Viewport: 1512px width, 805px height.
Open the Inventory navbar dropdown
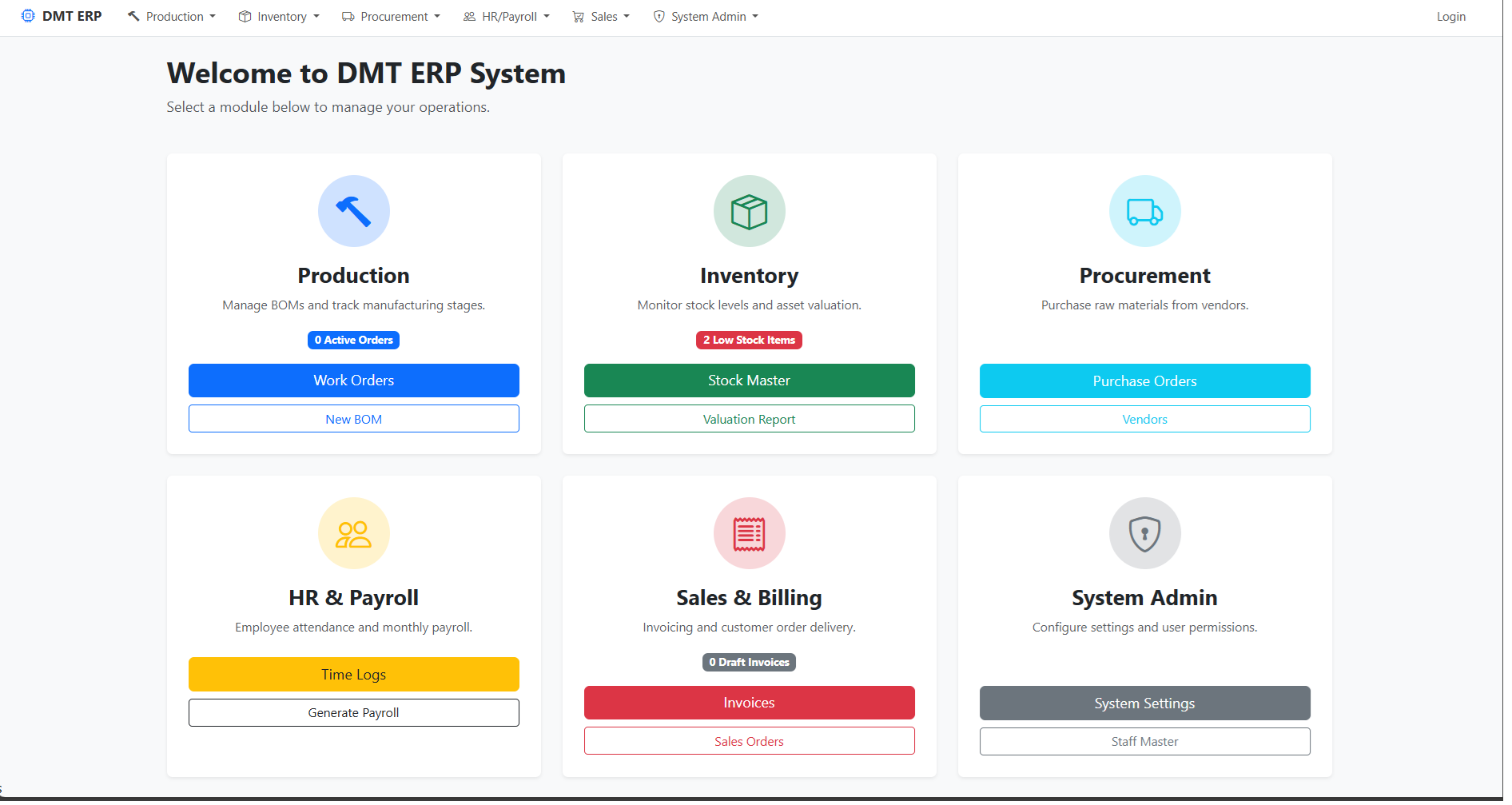(x=280, y=17)
